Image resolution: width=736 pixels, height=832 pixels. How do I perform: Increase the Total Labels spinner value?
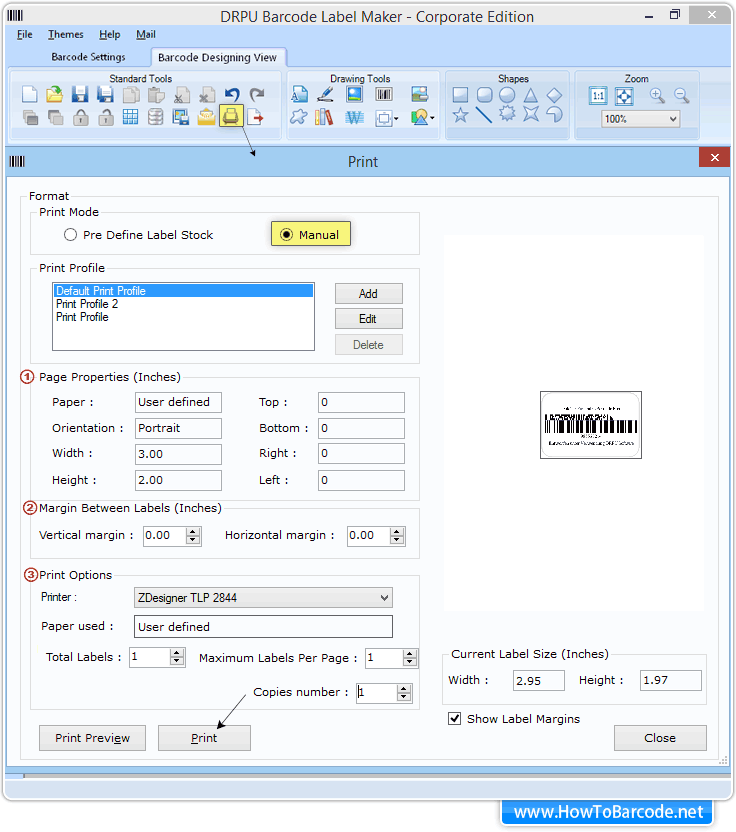tap(177, 653)
